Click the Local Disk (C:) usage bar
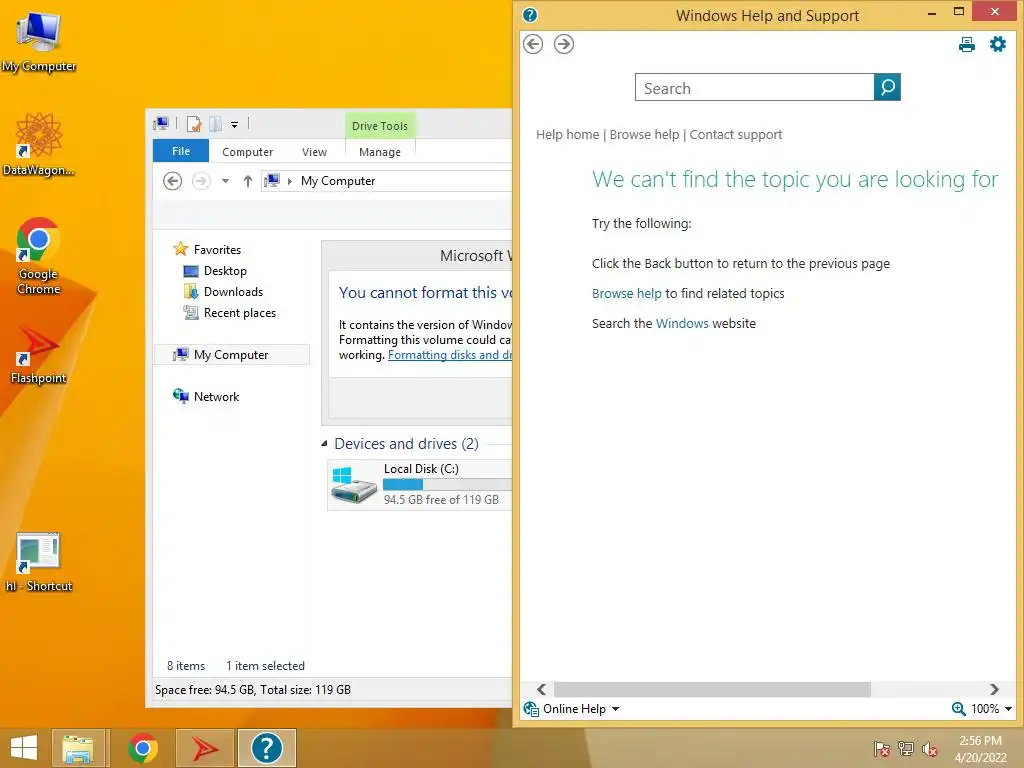Image resolution: width=1024 pixels, height=768 pixels. coord(447,484)
